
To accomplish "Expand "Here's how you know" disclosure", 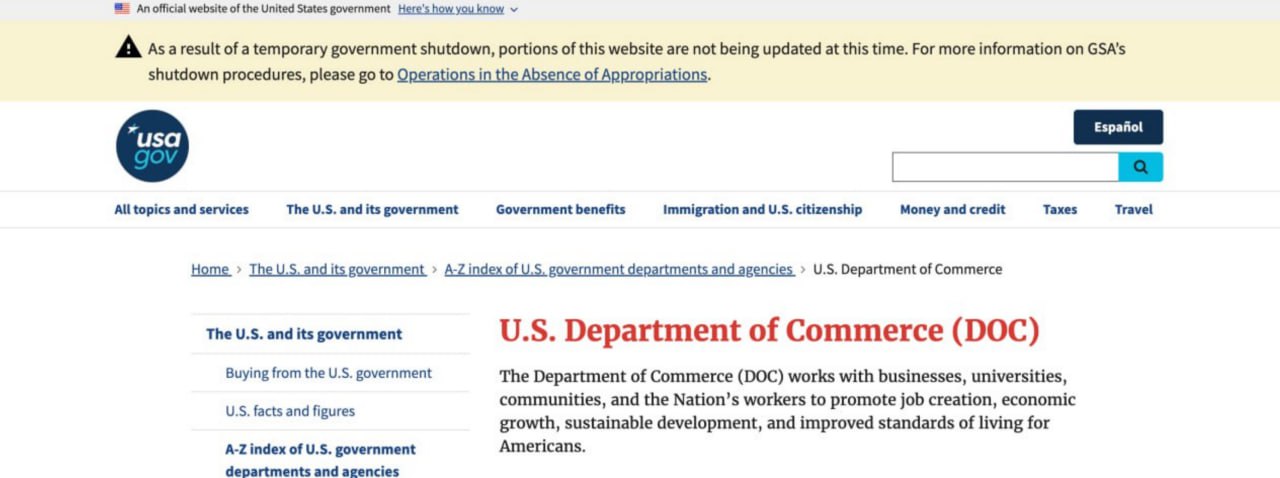I will click(x=458, y=9).
